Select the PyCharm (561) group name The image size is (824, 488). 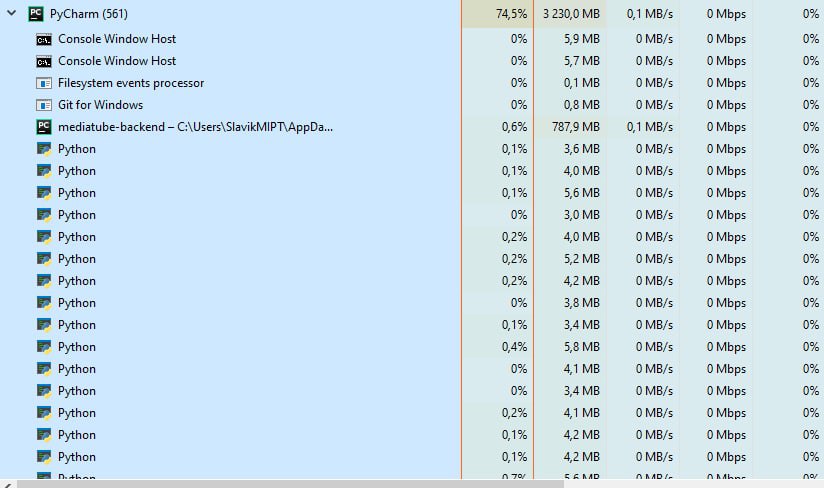[89, 14]
